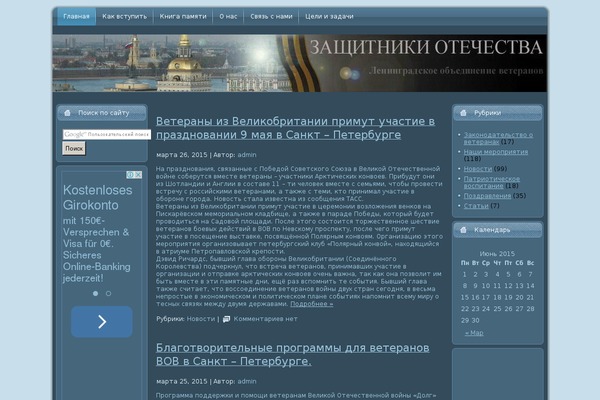Focus the Google custom search field
Screen dimensions: 600x400
coord(107,134)
